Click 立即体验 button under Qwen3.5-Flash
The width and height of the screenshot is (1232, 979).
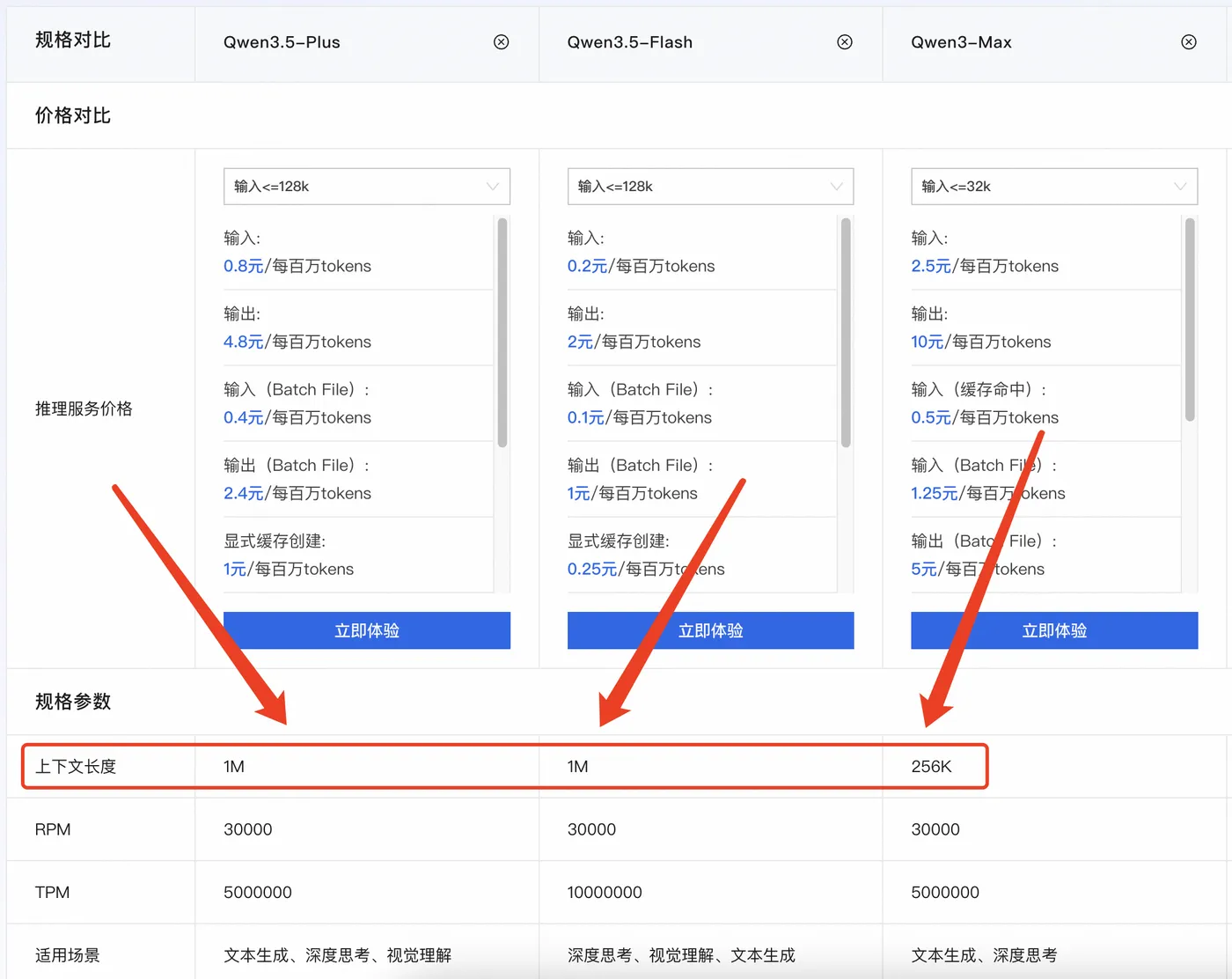711,630
